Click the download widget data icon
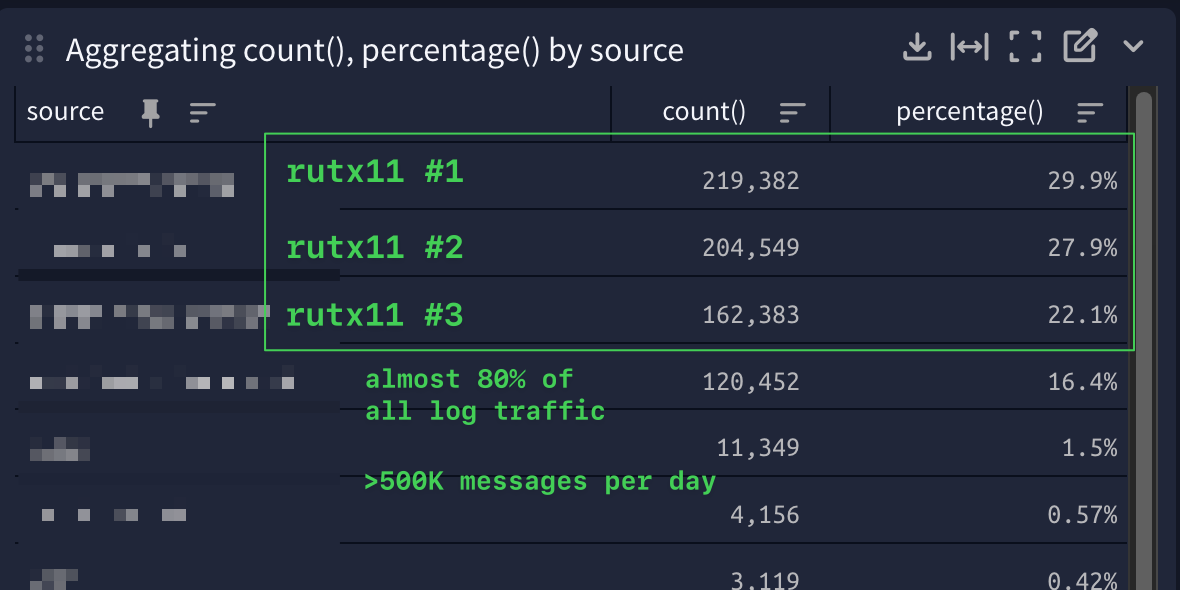 (x=917, y=47)
